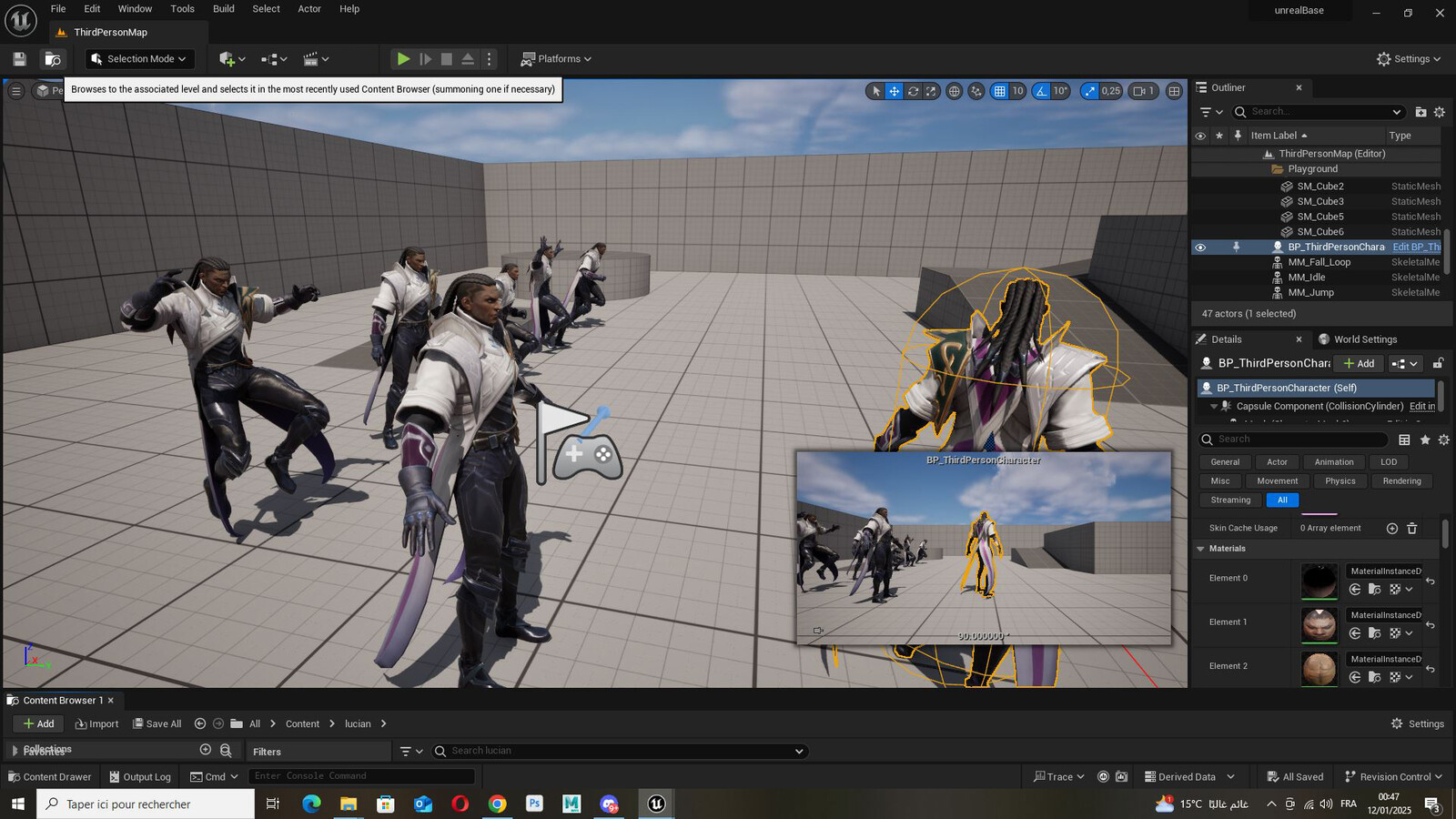
Task: Click Import button in Content Browser
Action: (x=96, y=724)
